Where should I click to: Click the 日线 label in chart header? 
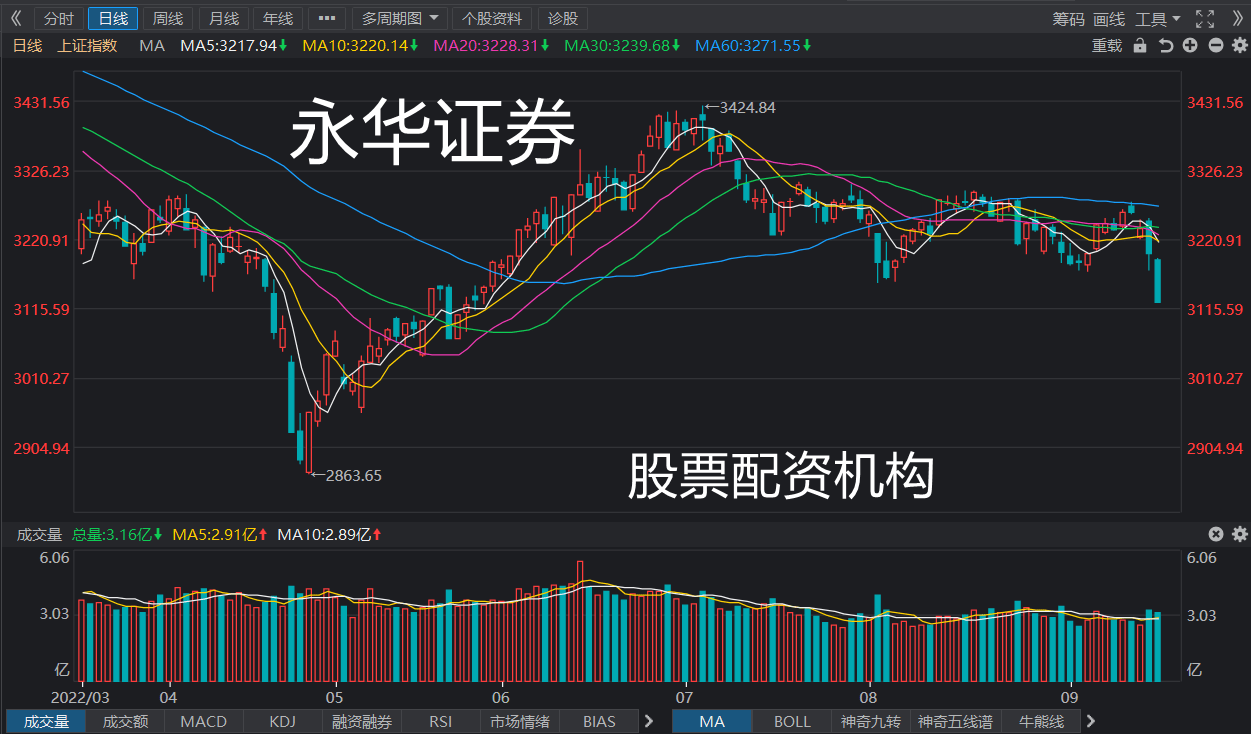pyautogui.click(x=27, y=45)
